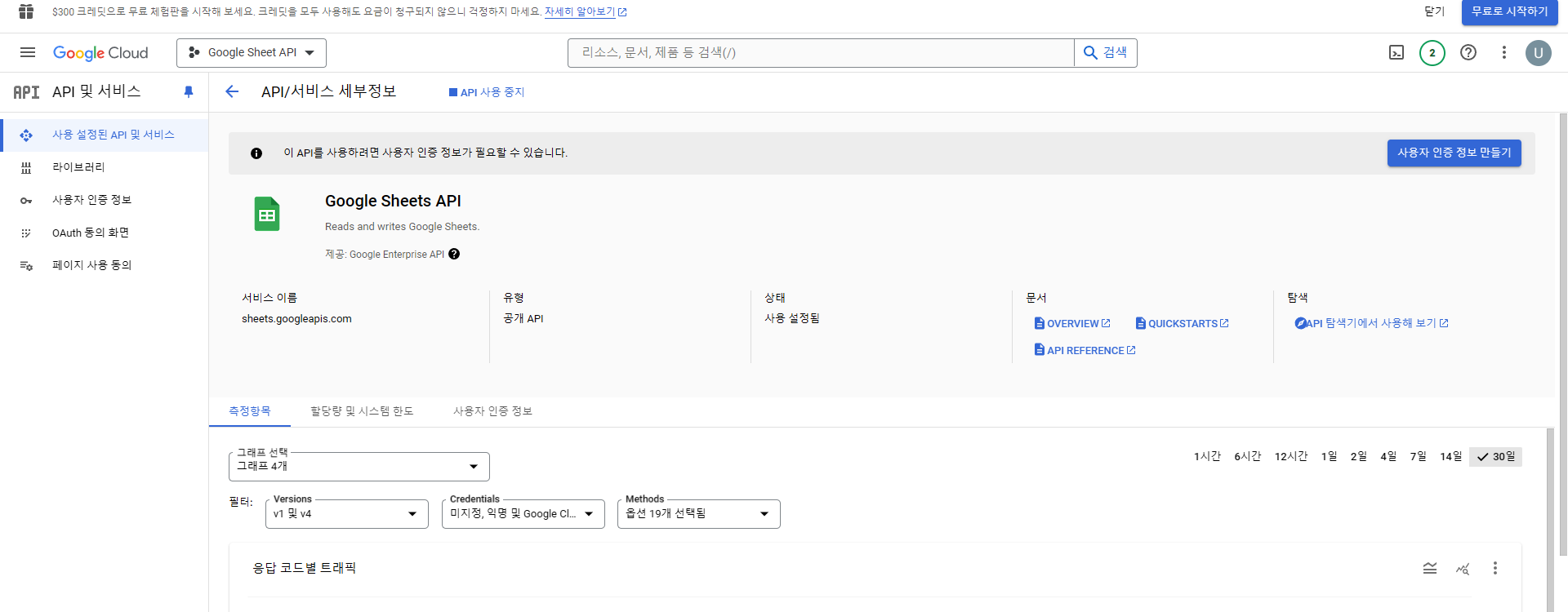1568x612 pixels.
Task: Expand the 그래프 선택 dropdown
Action: [x=359, y=467]
